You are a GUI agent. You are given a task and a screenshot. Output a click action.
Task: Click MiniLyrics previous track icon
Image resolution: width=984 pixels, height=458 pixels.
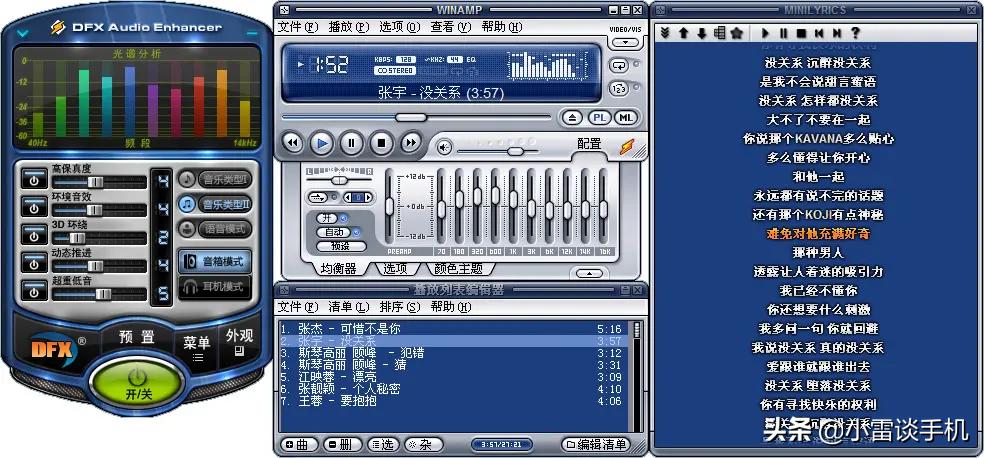[x=820, y=33]
